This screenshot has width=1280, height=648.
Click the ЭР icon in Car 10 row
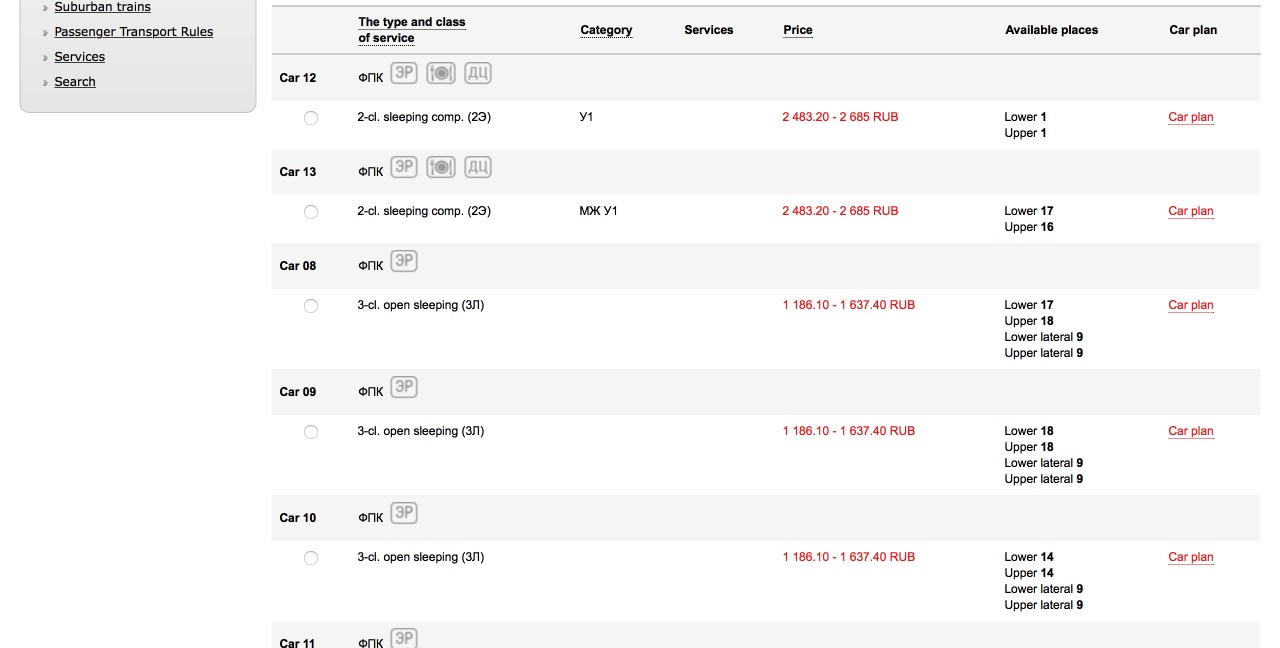tap(404, 513)
